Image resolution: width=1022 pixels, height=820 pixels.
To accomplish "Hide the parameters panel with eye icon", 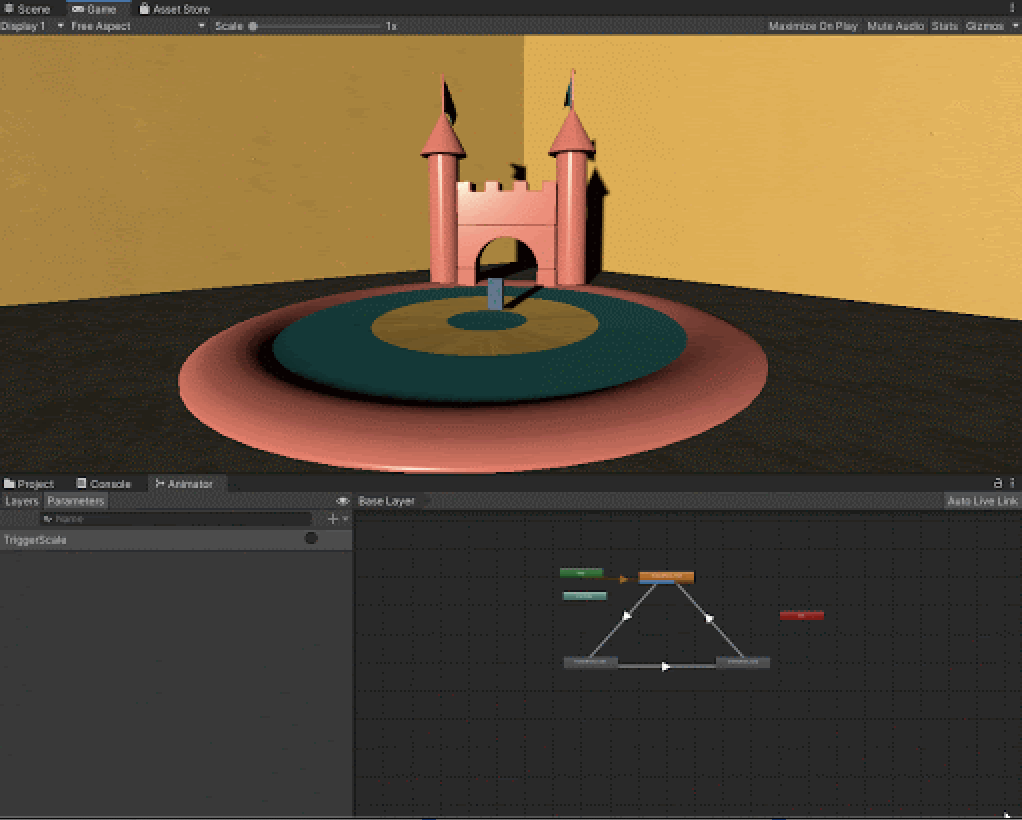I will click(343, 501).
